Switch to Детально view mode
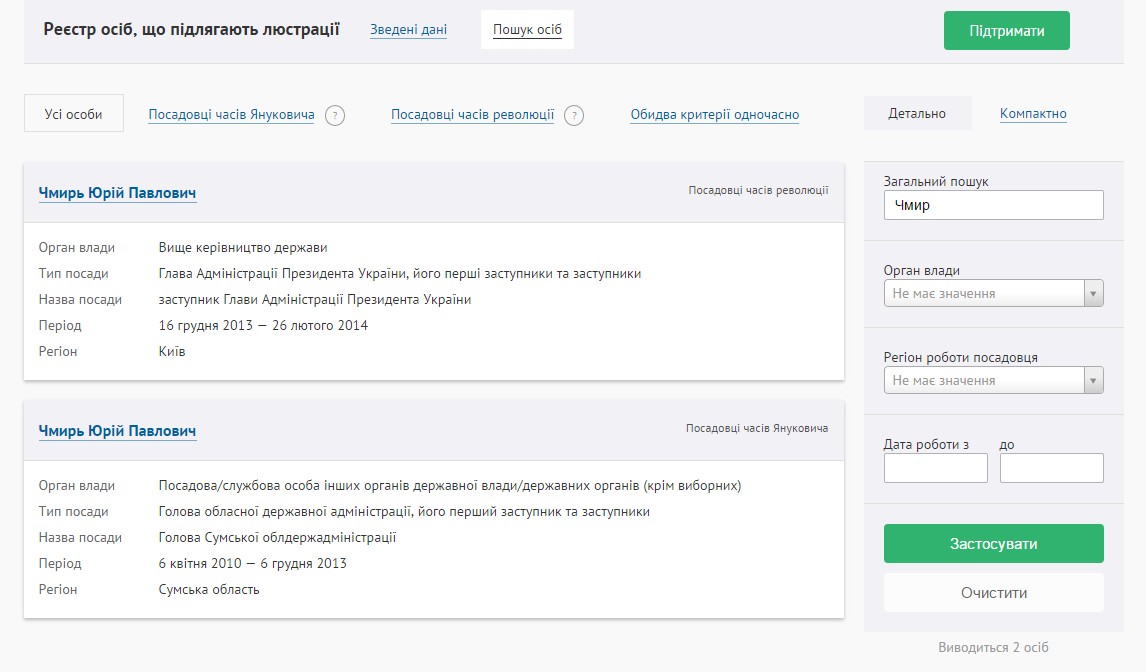The image size is (1146, 672). click(x=917, y=114)
